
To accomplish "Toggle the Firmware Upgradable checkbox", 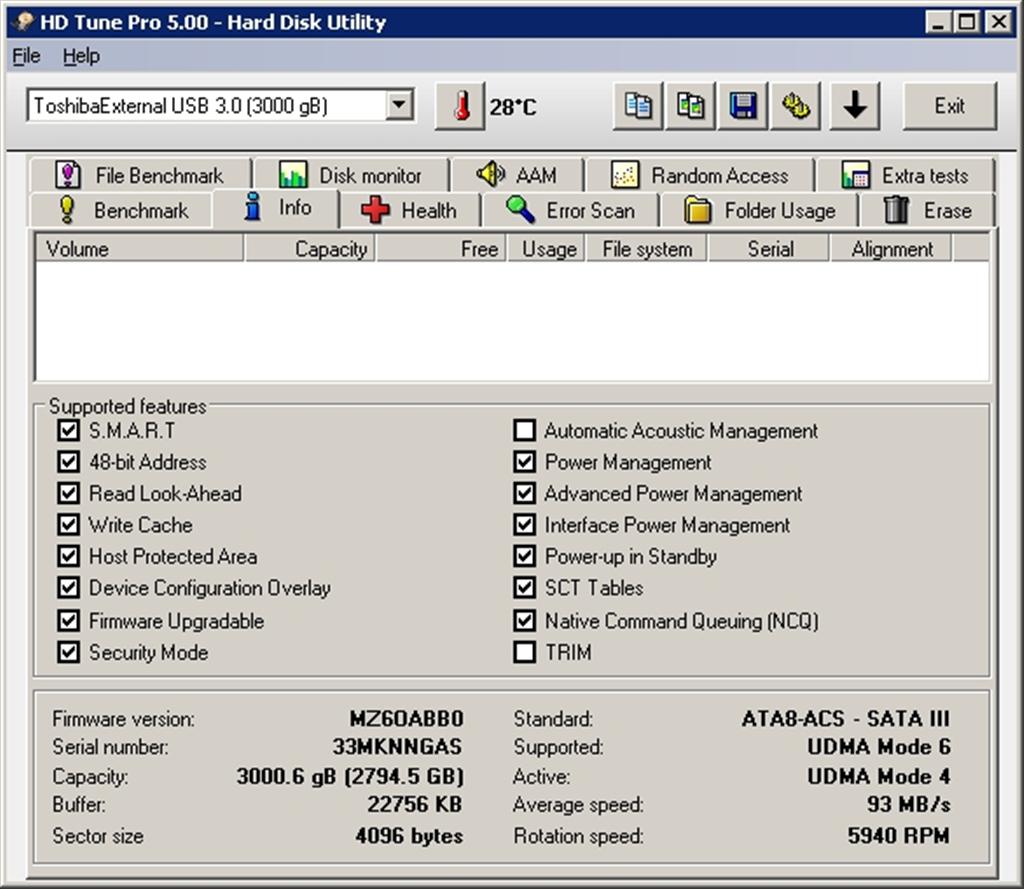I will pos(69,621).
